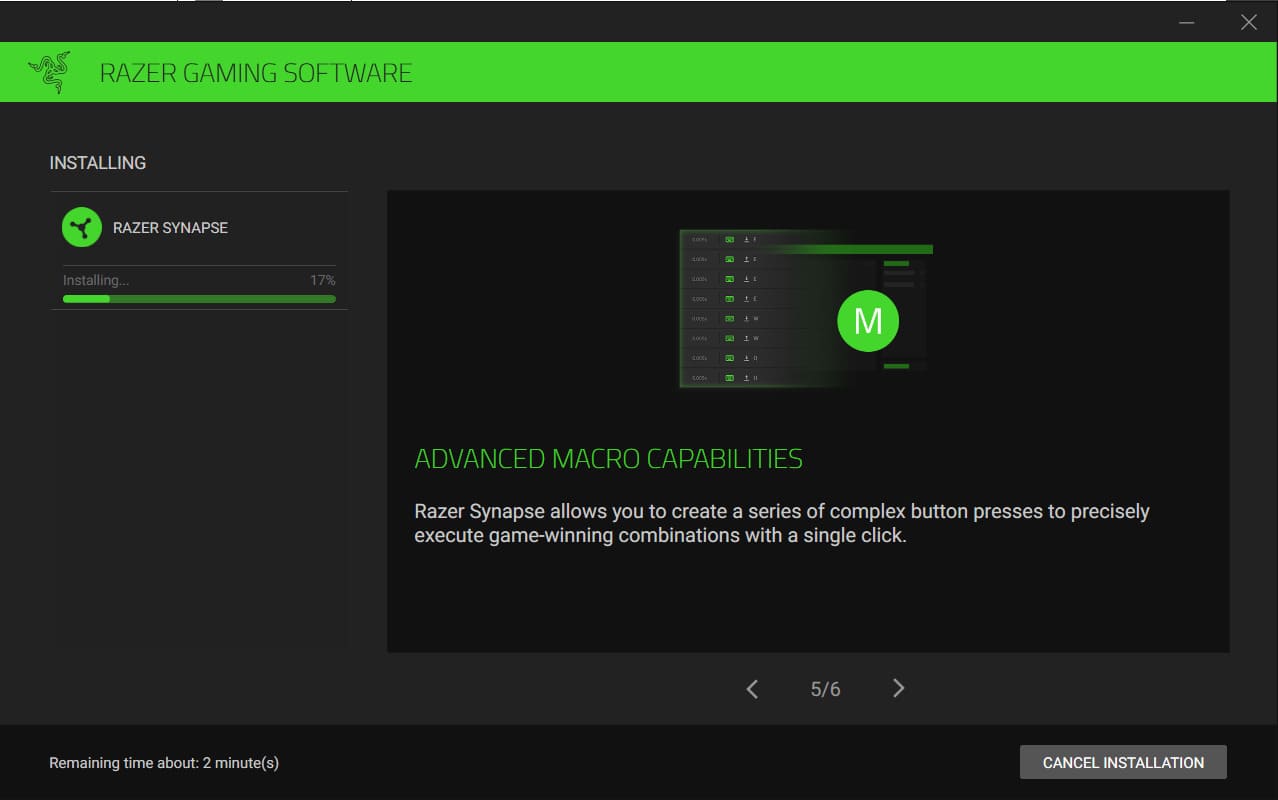Click the 5/6 slide counter
The image size is (1278, 800).
[x=826, y=689]
